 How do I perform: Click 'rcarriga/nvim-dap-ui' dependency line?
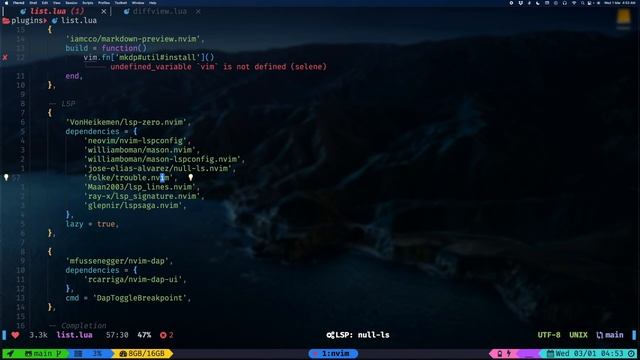click(133, 280)
